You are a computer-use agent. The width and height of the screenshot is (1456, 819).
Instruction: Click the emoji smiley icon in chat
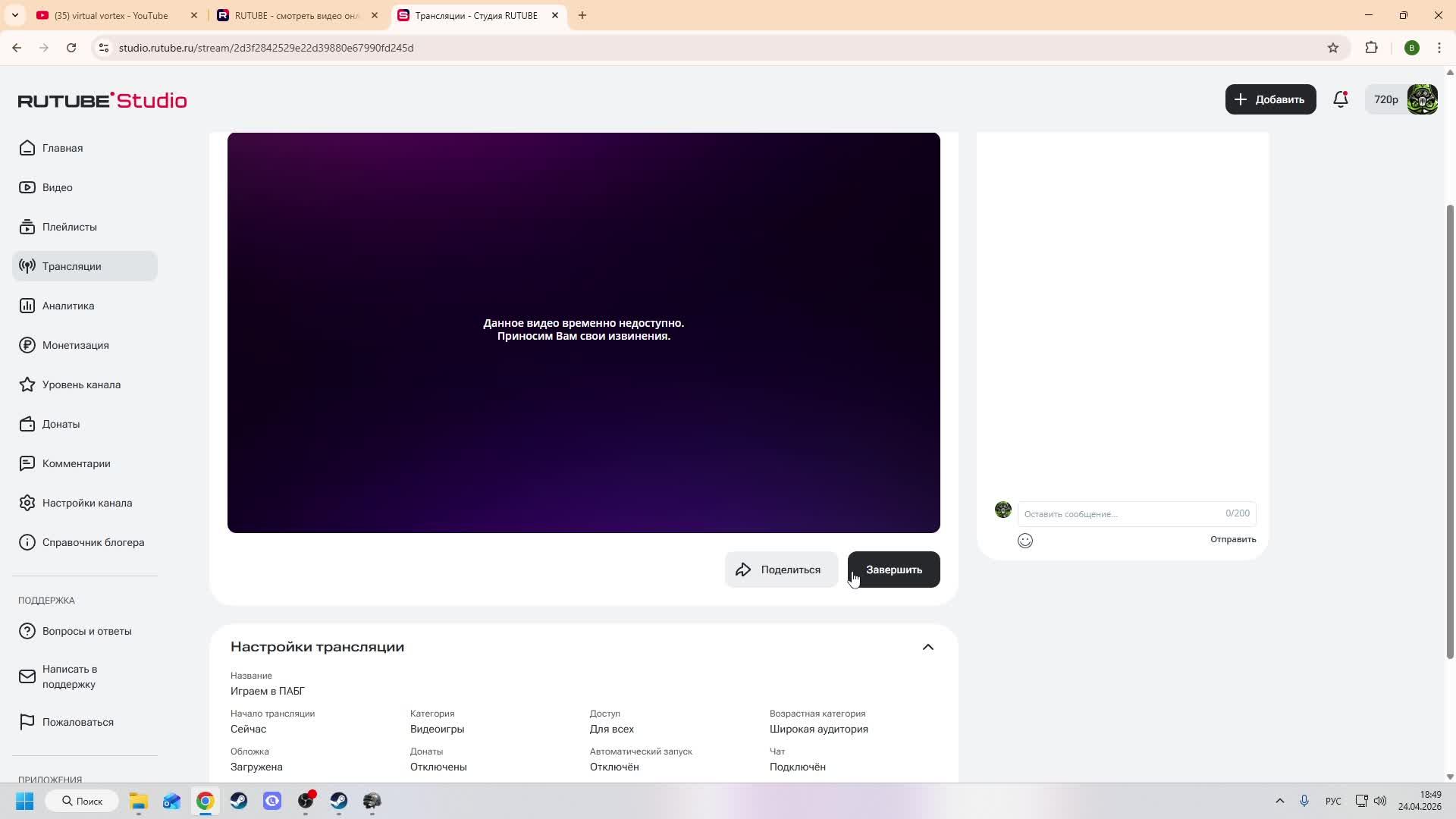[1025, 541]
